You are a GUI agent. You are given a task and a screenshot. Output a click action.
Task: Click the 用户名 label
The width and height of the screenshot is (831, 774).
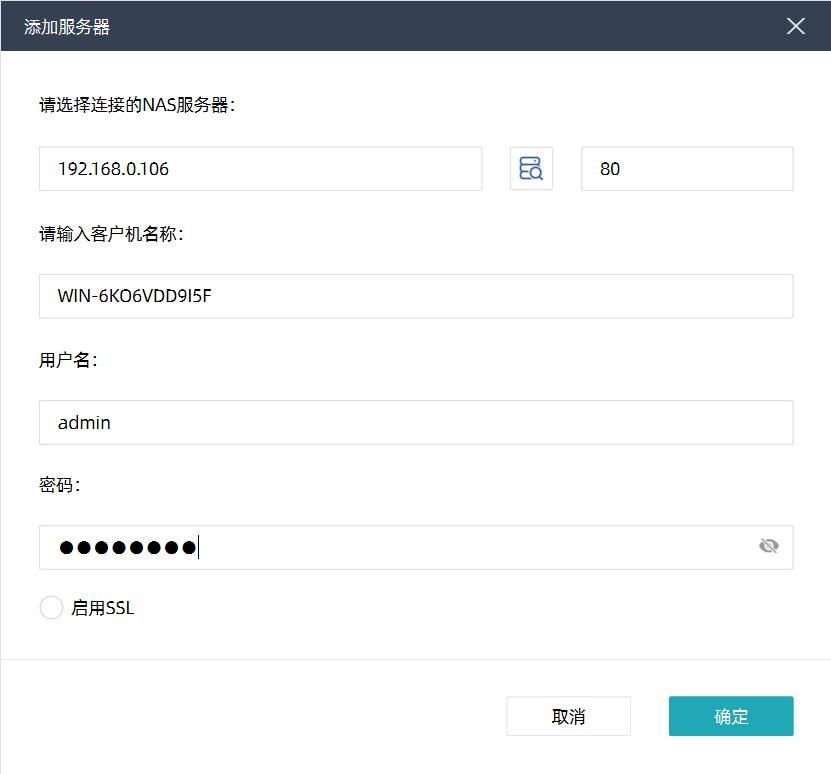click(x=68, y=360)
